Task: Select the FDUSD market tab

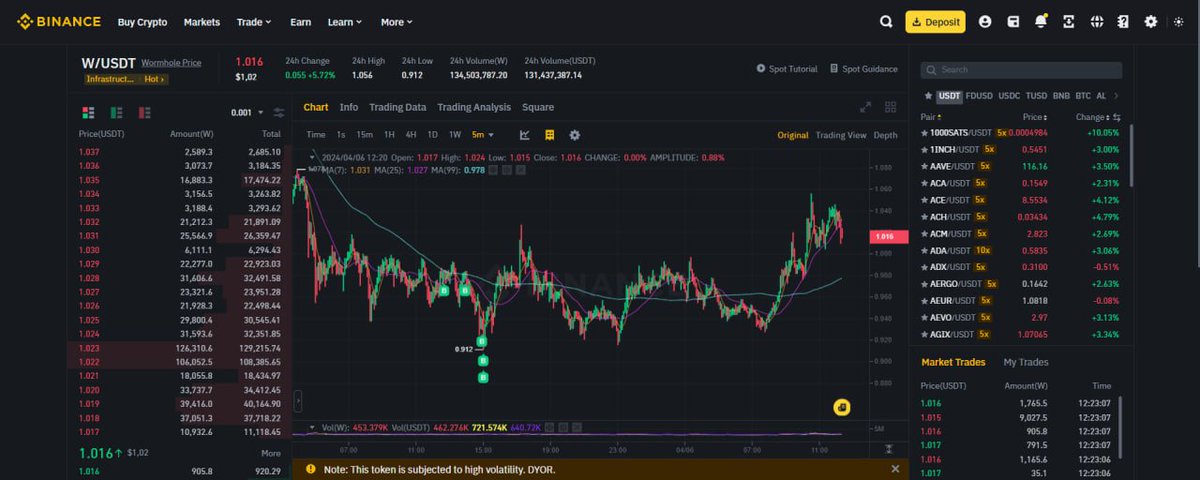Action: [x=979, y=96]
